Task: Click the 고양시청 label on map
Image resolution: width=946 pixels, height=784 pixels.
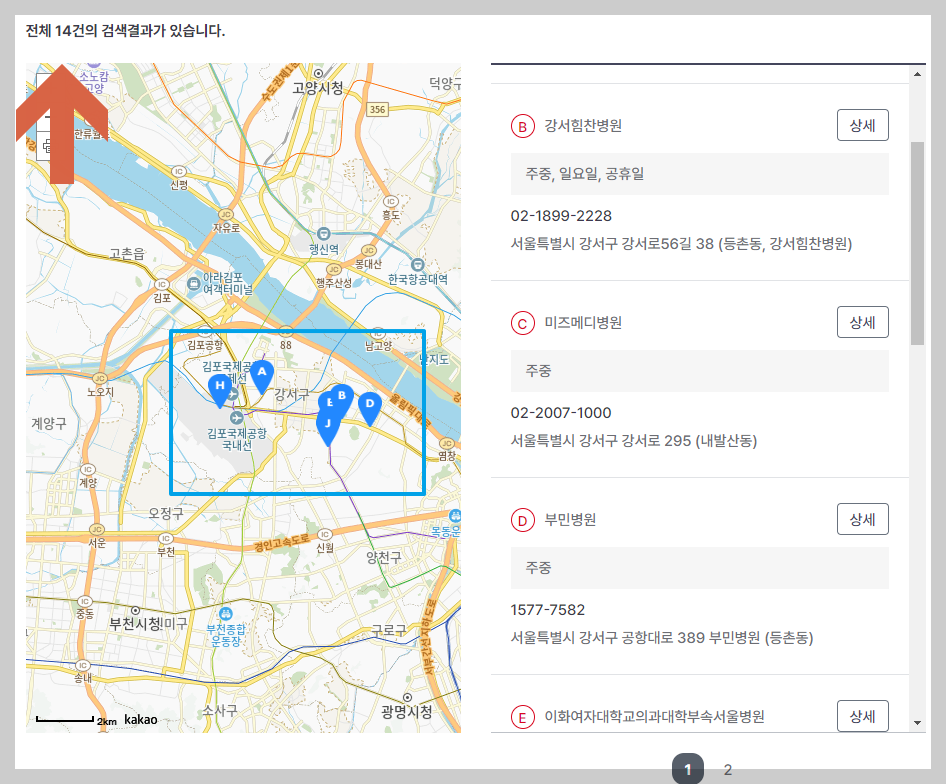Action: point(318,88)
